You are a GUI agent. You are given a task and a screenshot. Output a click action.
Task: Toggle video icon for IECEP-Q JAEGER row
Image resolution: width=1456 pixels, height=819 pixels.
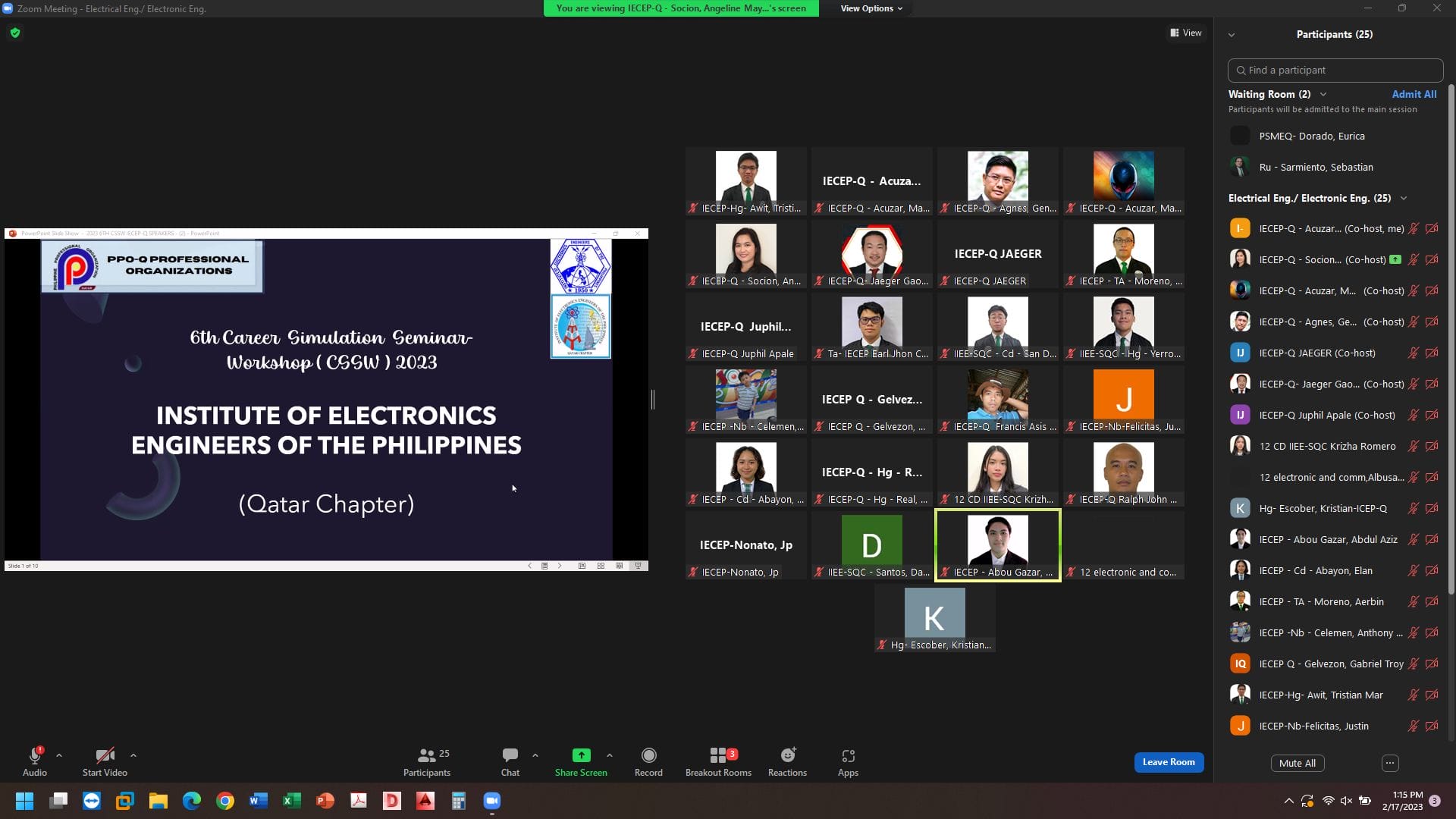pyautogui.click(x=1432, y=353)
